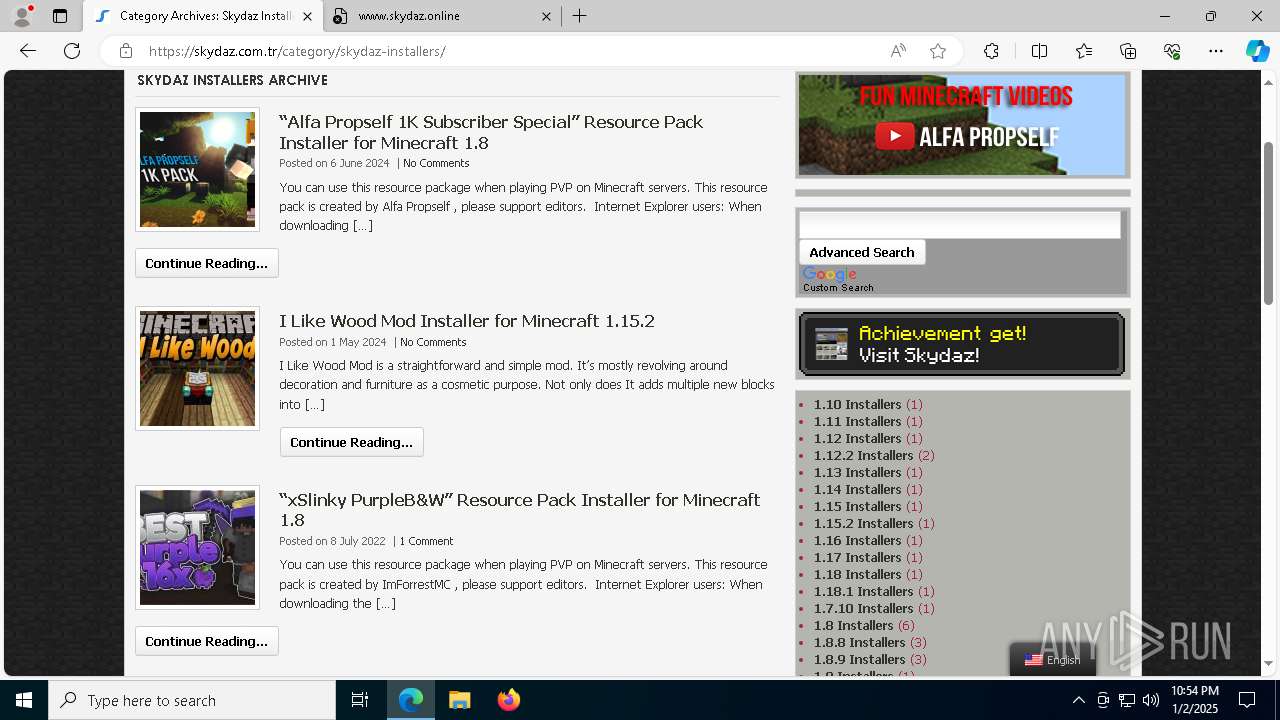
Task: Open the Windows Start menu
Action: click(x=24, y=700)
